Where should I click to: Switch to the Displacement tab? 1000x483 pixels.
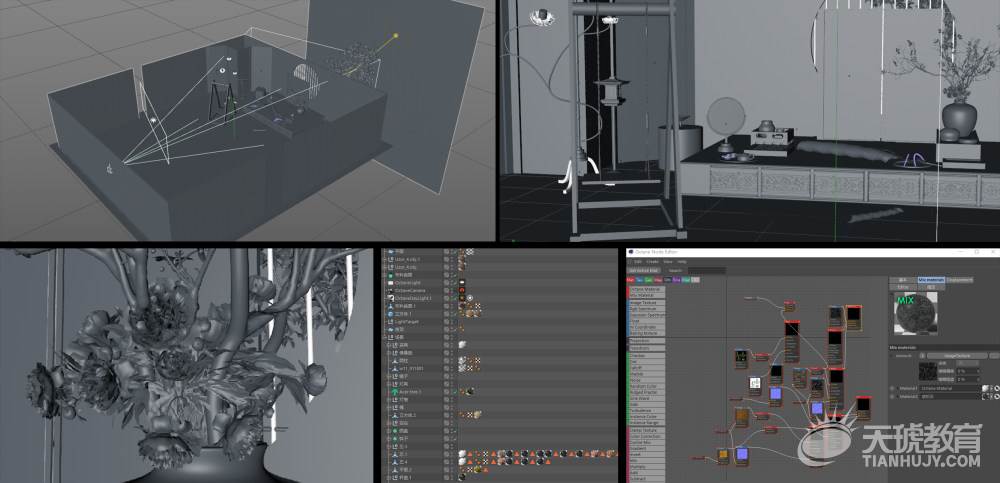[959, 280]
